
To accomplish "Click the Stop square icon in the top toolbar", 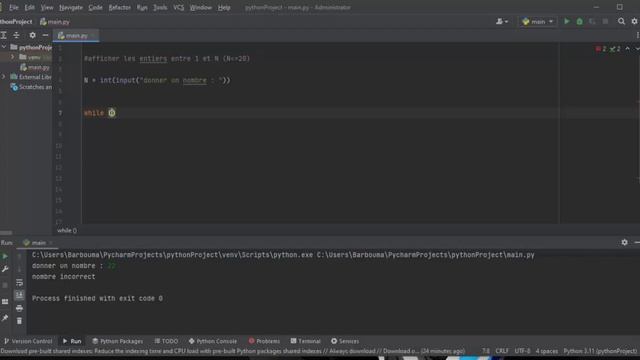I will (605, 21).
